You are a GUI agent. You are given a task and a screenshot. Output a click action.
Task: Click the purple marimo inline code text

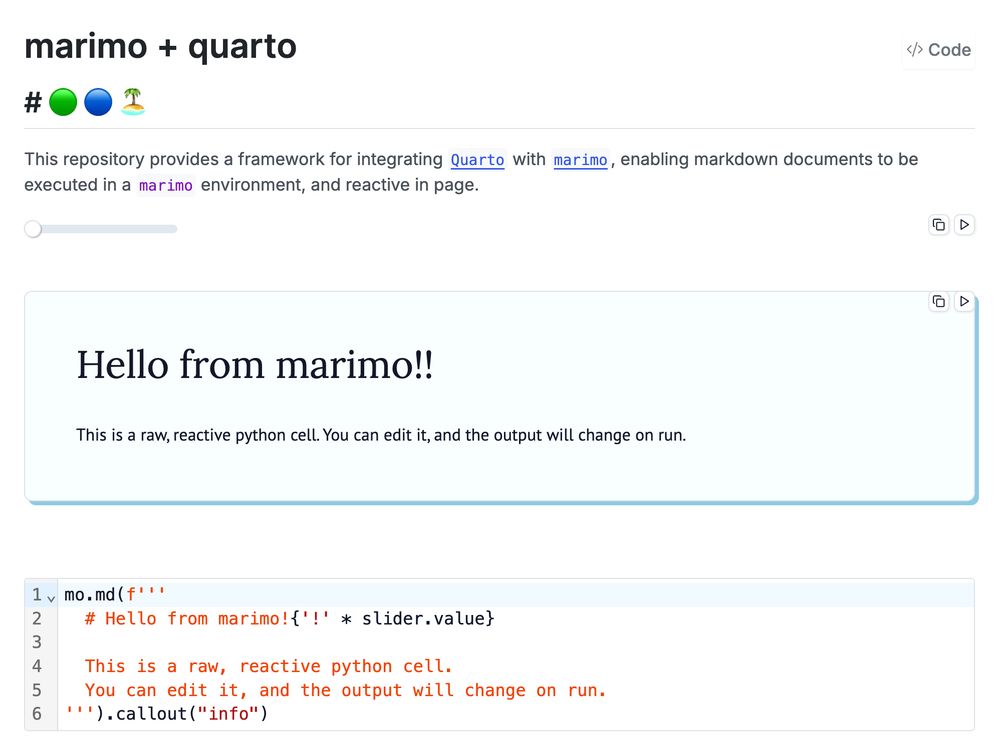coord(166,186)
